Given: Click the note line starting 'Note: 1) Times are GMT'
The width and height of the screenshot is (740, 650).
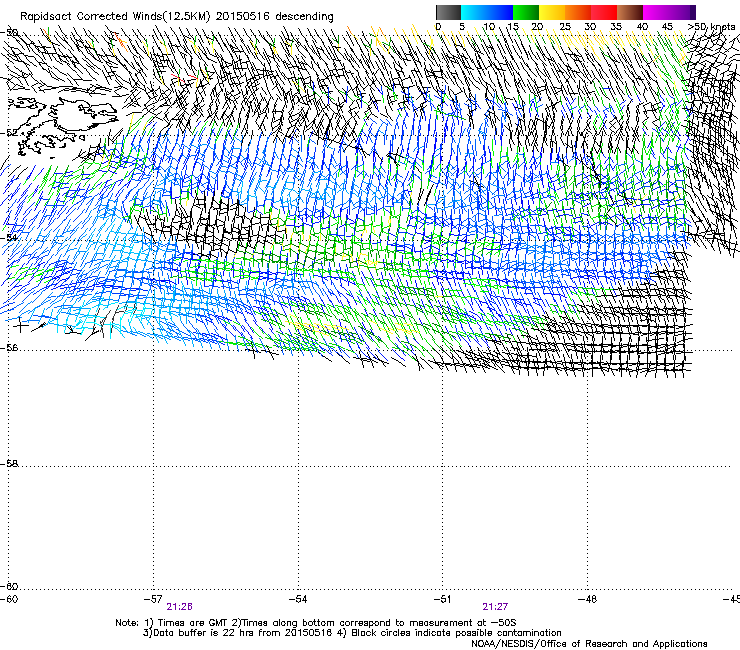Looking at the screenshot, I should 316,623.
